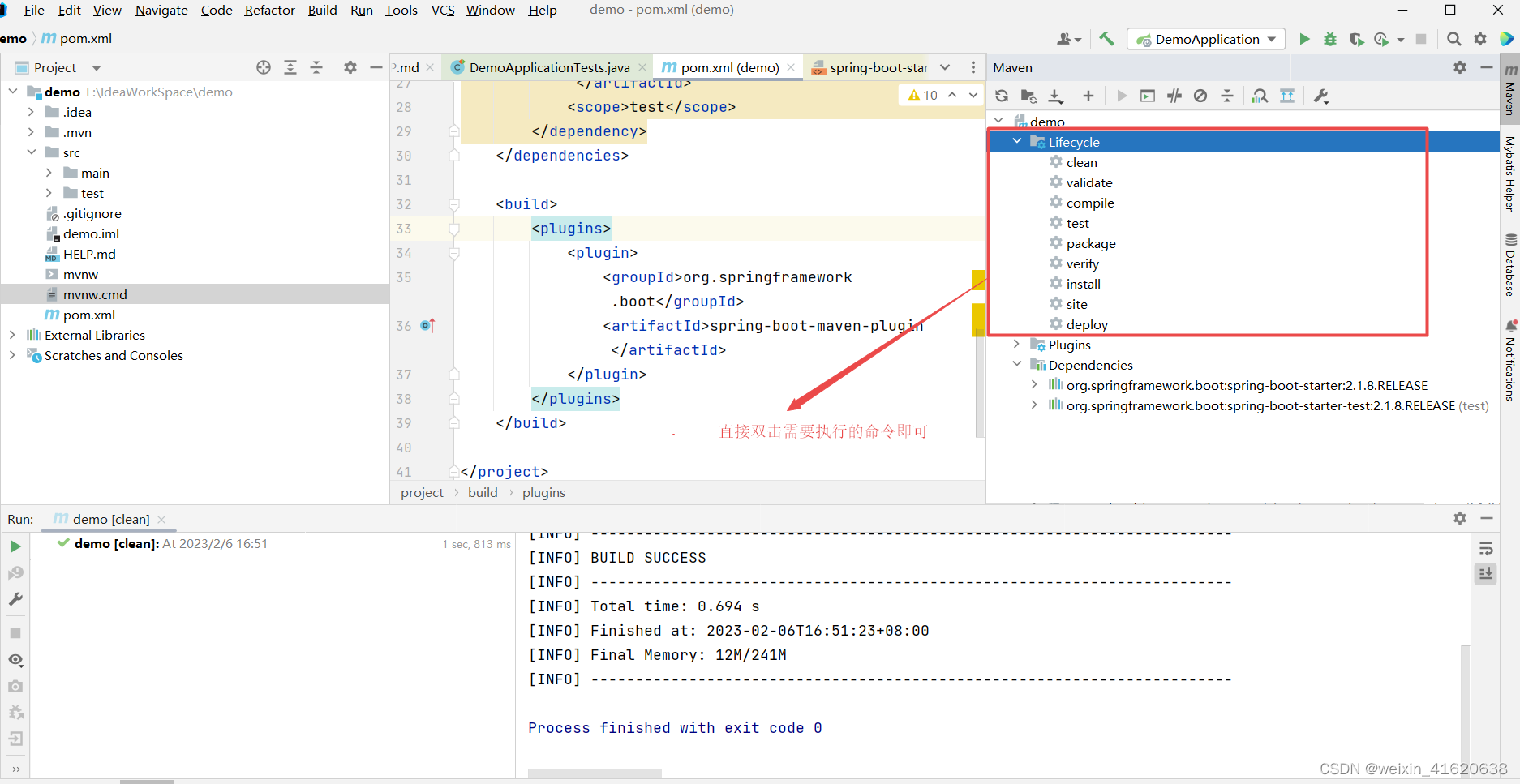Open Run panel gear settings
1520x784 pixels.
(1460, 518)
